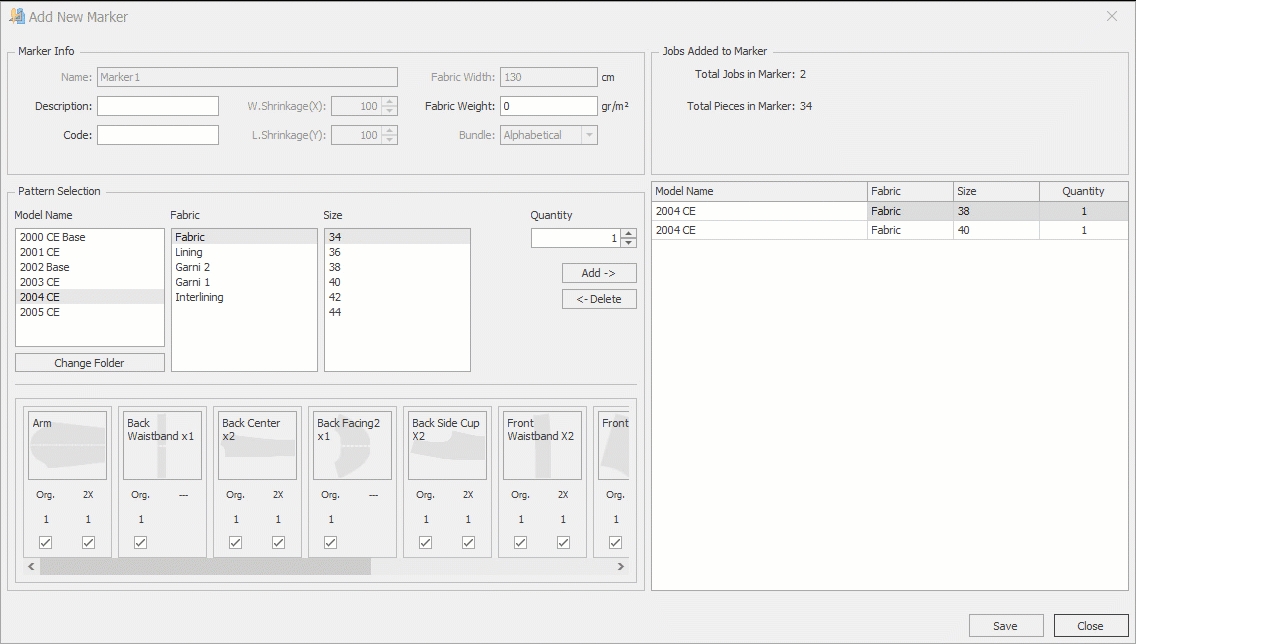
Task: Select the Back Side Cup X2 thumbnail
Action: (447, 446)
